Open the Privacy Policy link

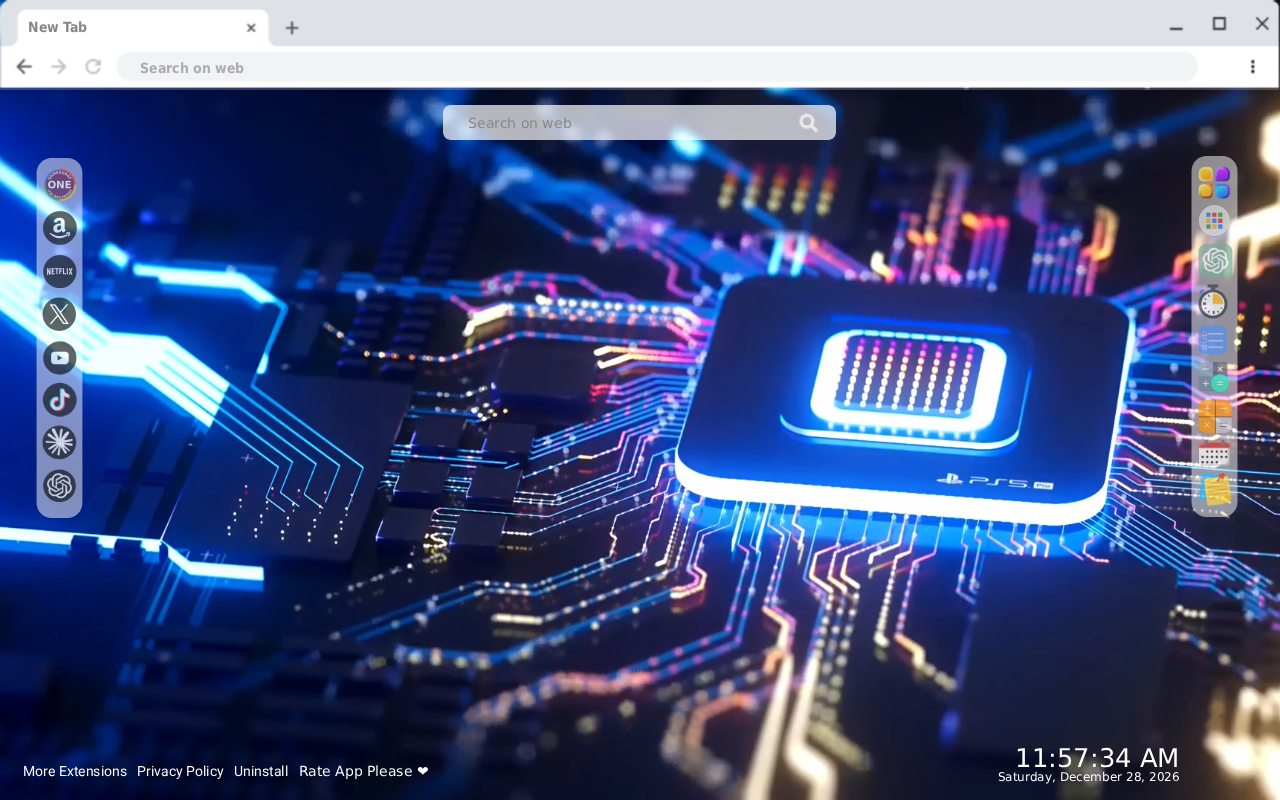pyautogui.click(x=180, y=771)
